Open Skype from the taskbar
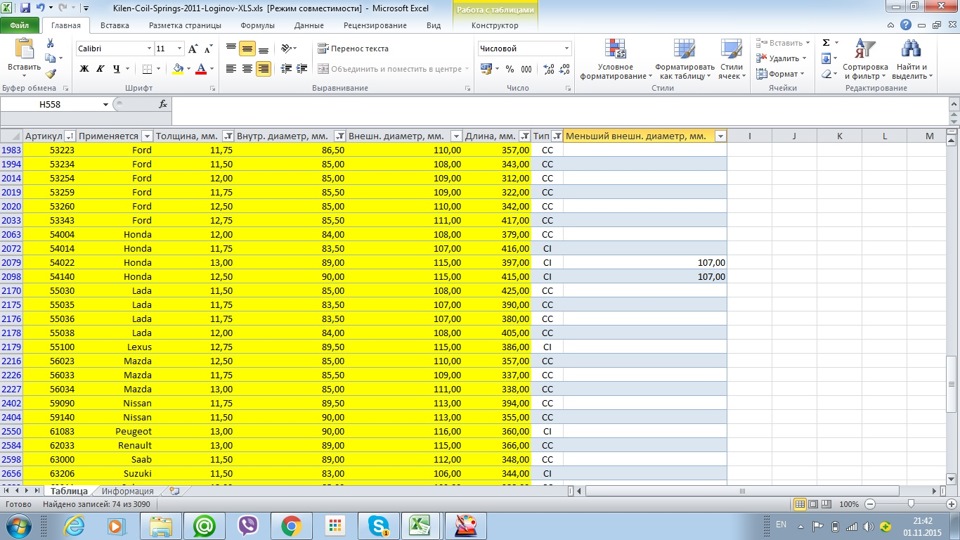Image resolution: width=960 pixels, height=540 pixels. click(x=378, y=526)
